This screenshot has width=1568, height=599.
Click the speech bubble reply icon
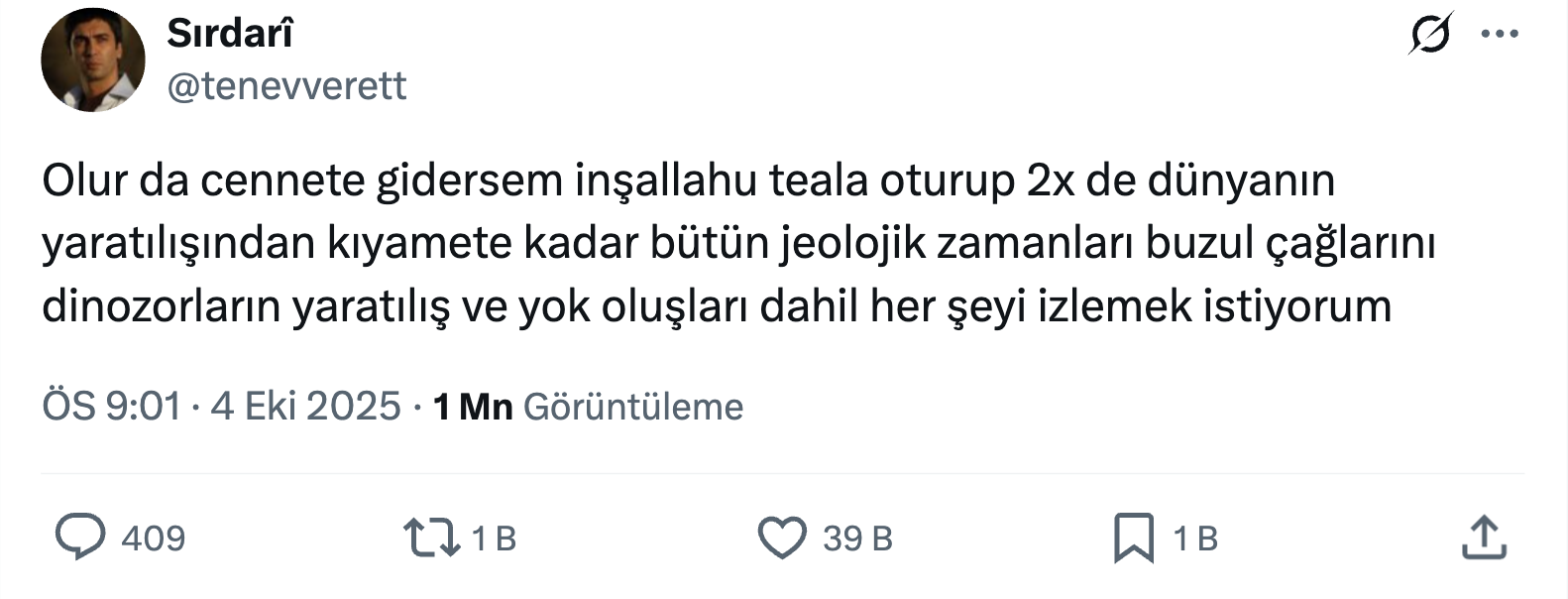pos(80,538)
